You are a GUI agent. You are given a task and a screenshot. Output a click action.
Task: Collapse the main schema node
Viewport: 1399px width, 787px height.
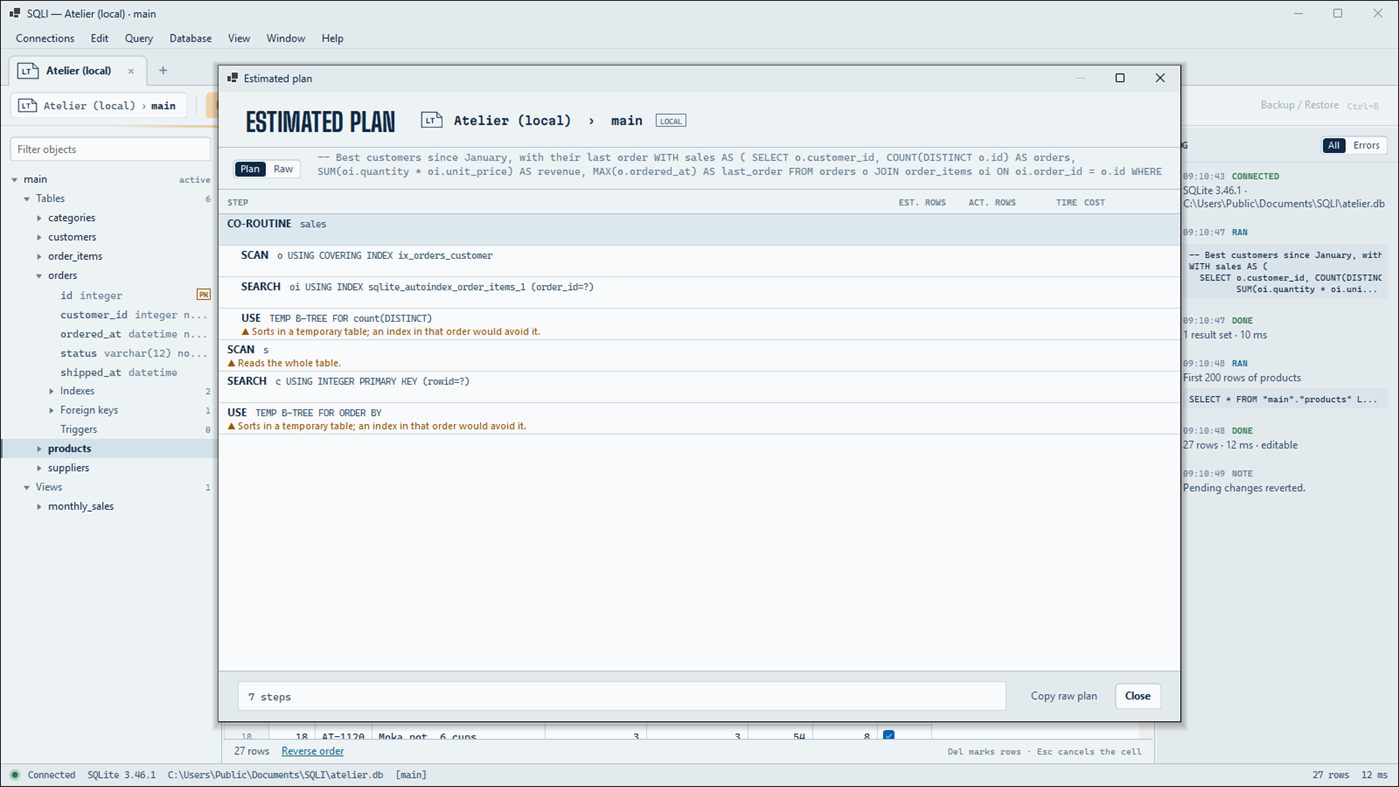[x=15, y=180]
